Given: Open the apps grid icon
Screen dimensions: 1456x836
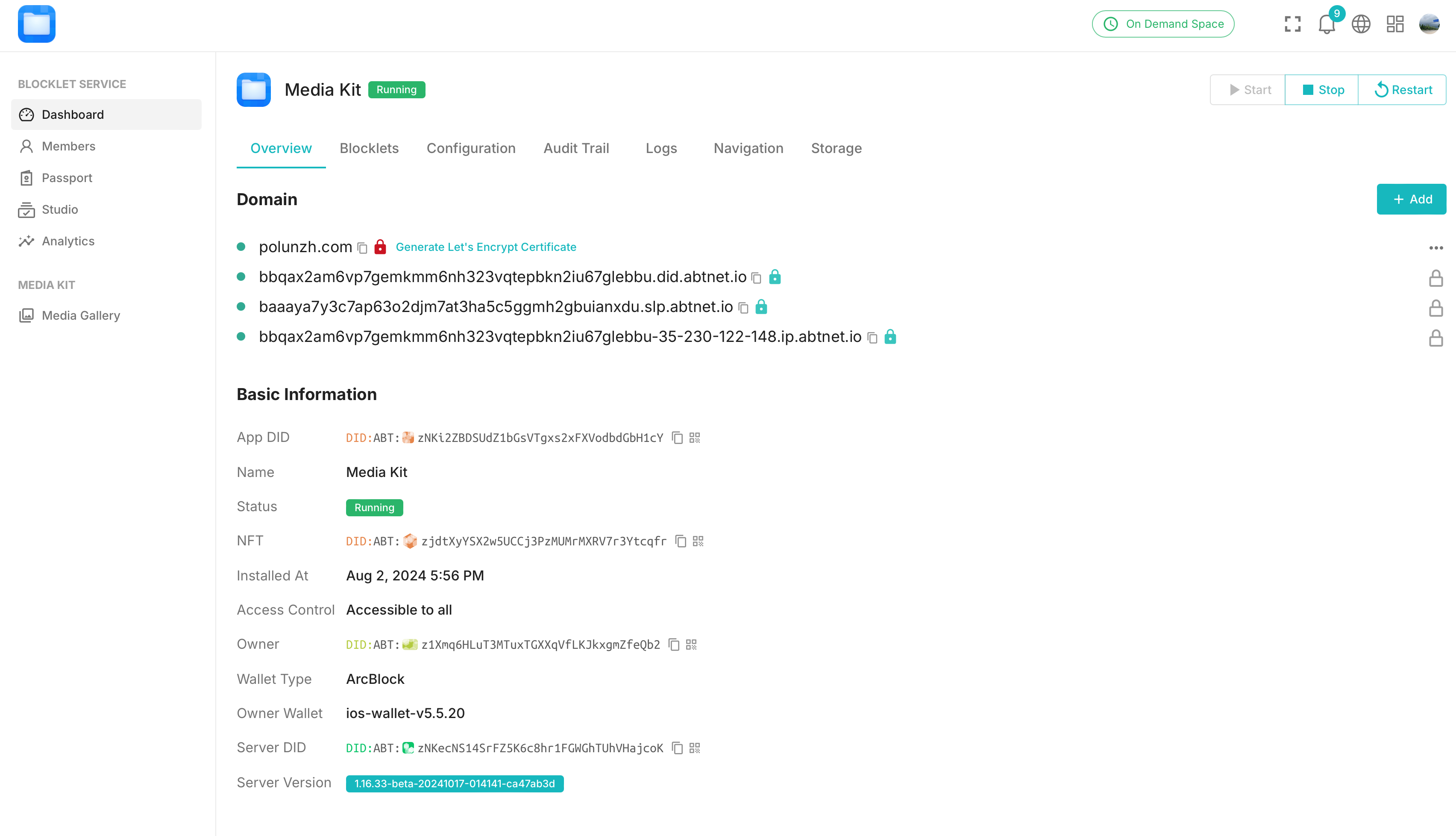Looking at the screenshot, I should tap(1395, 24).
